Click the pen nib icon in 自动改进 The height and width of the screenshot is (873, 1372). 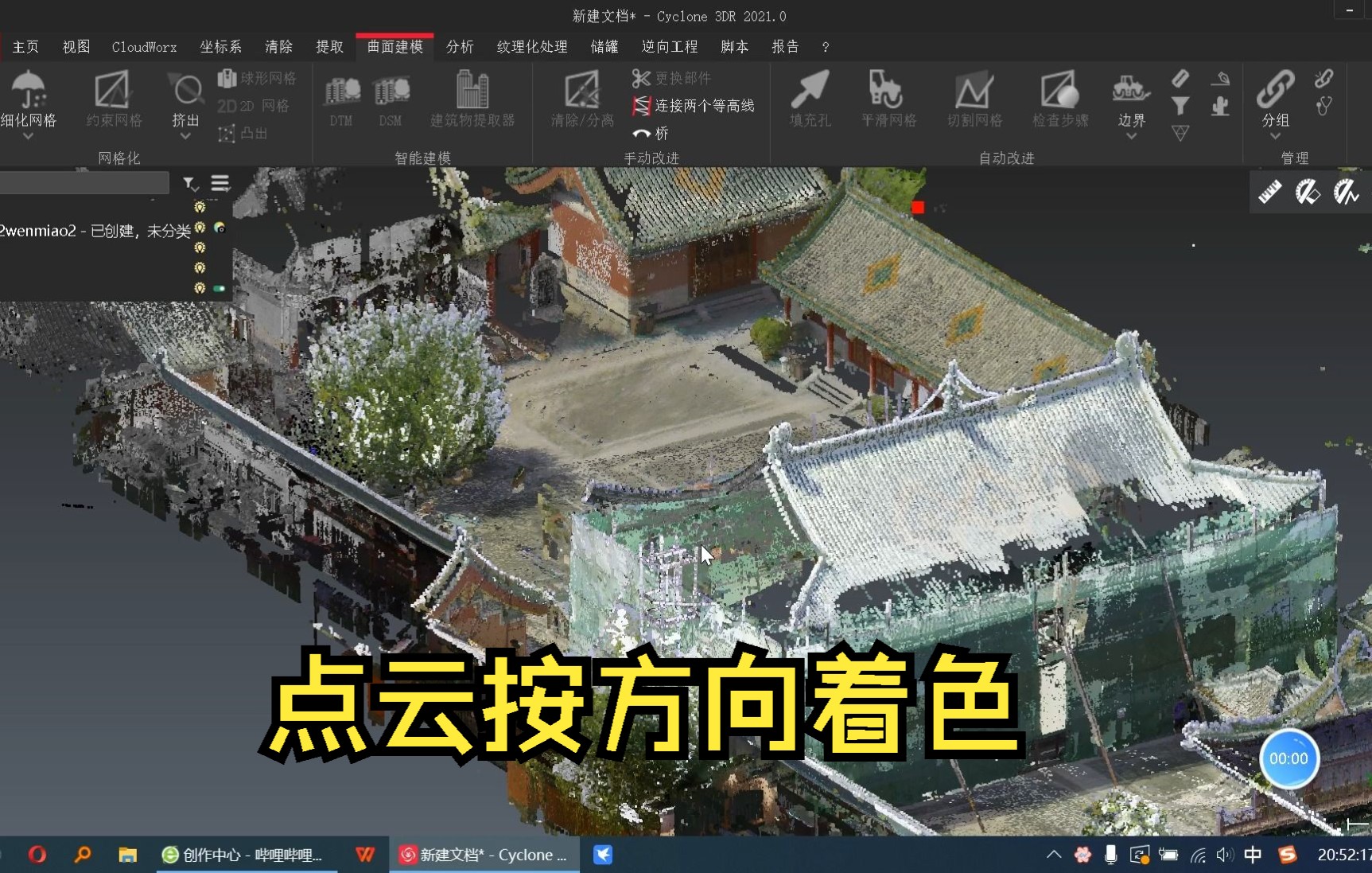(x=1220, y=78)
